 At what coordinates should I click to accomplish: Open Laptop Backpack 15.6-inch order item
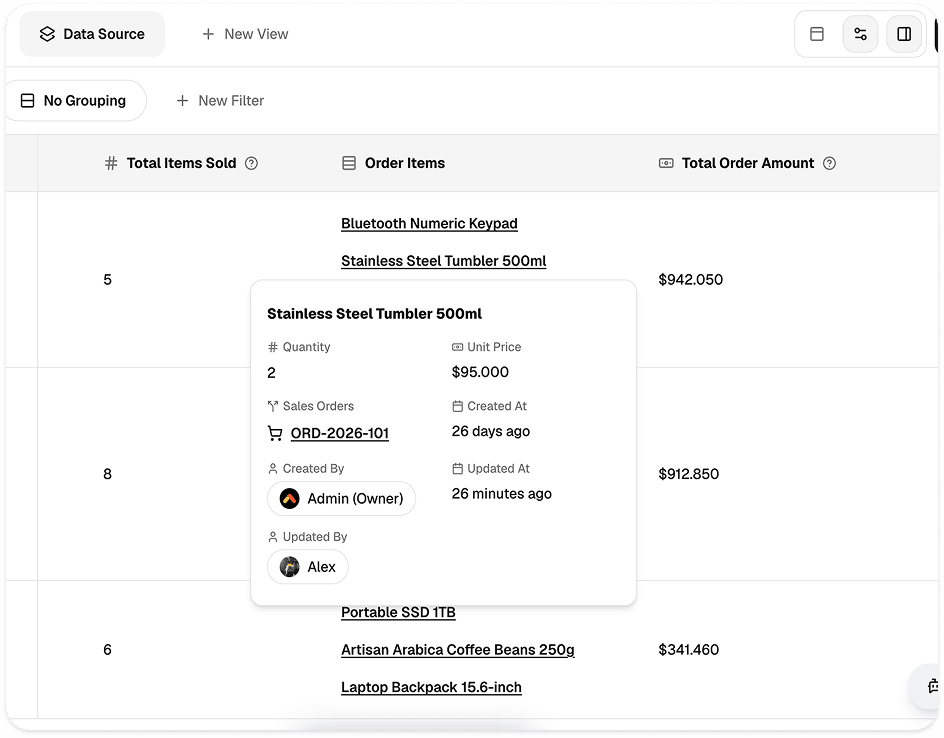[x=431, y=687]
